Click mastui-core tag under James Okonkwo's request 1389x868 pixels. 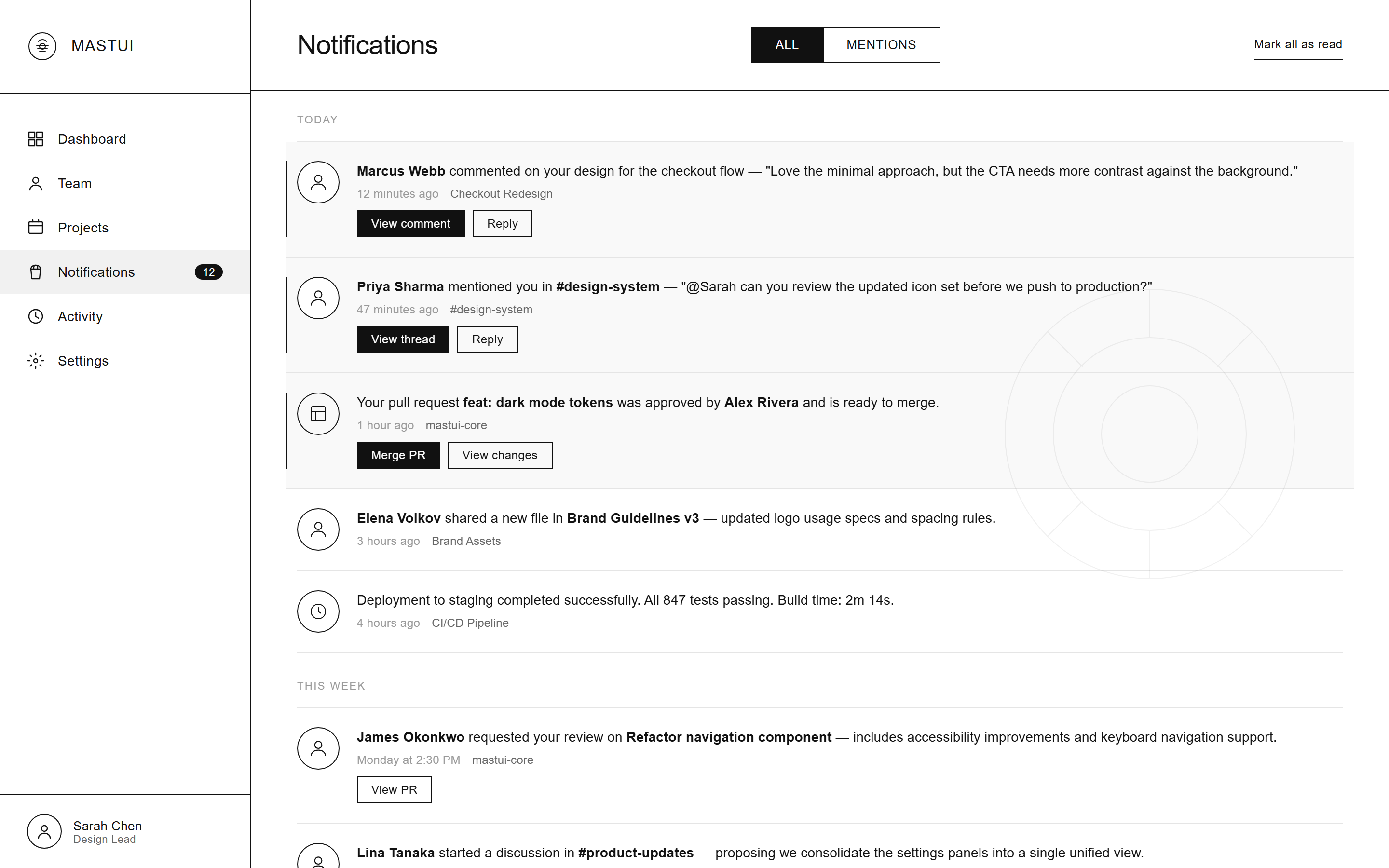[x=503, y=760]
